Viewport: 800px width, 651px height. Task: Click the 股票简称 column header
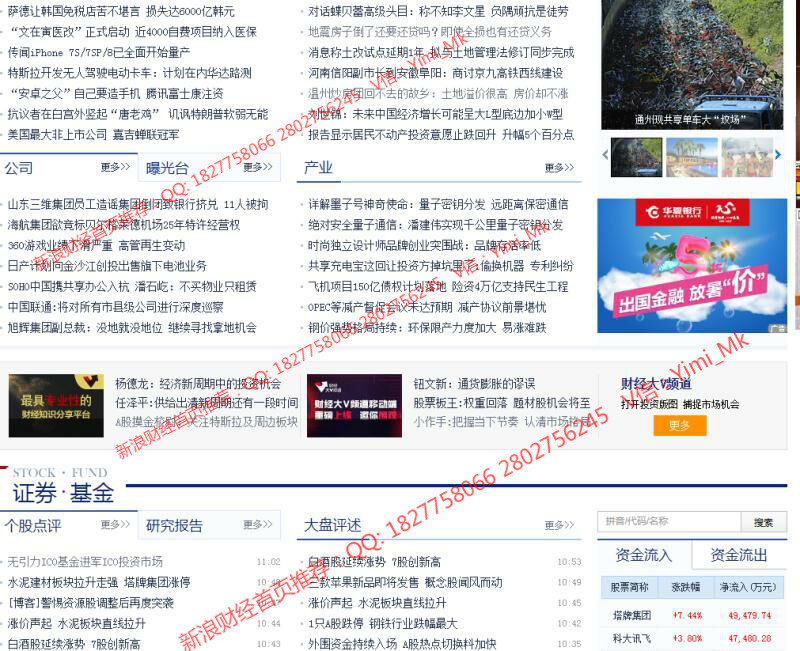[629, 587]
